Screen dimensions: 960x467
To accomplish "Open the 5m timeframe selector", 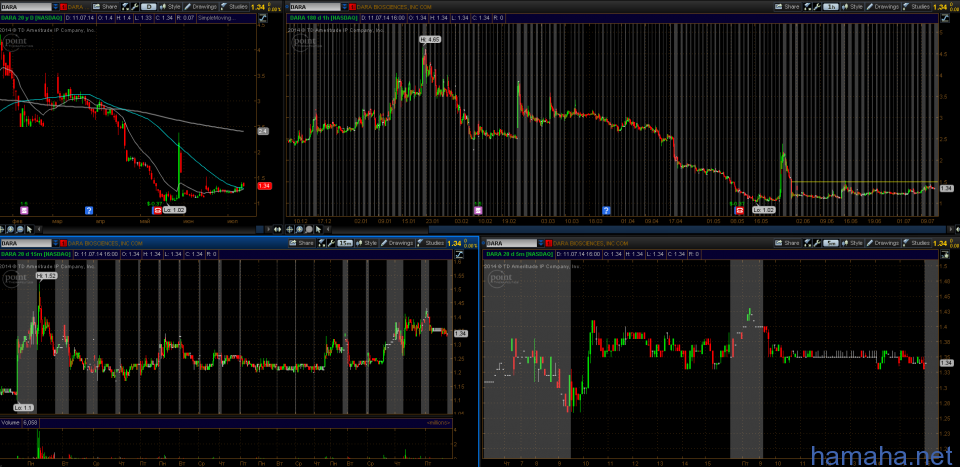I will click(831, 243).
